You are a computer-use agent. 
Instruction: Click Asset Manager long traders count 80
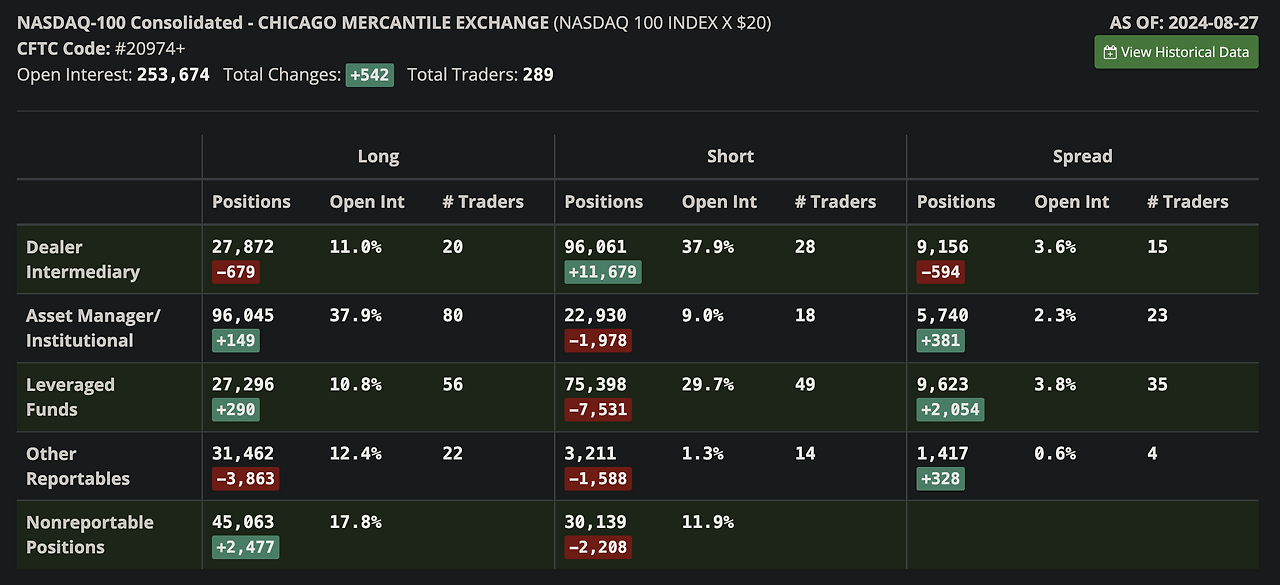[452, 315]
